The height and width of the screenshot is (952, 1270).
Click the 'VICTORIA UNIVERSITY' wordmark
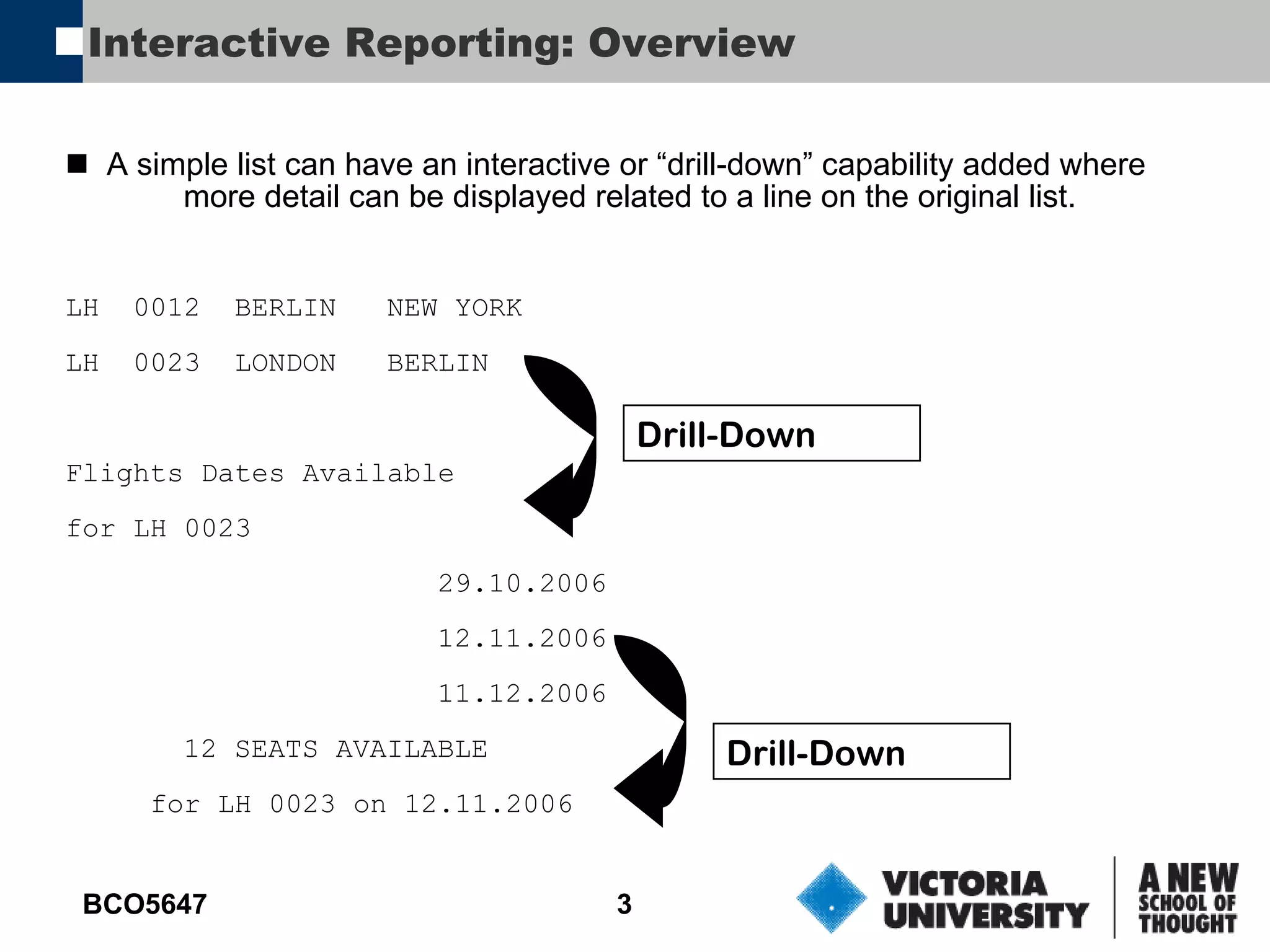tap(985, 900)
